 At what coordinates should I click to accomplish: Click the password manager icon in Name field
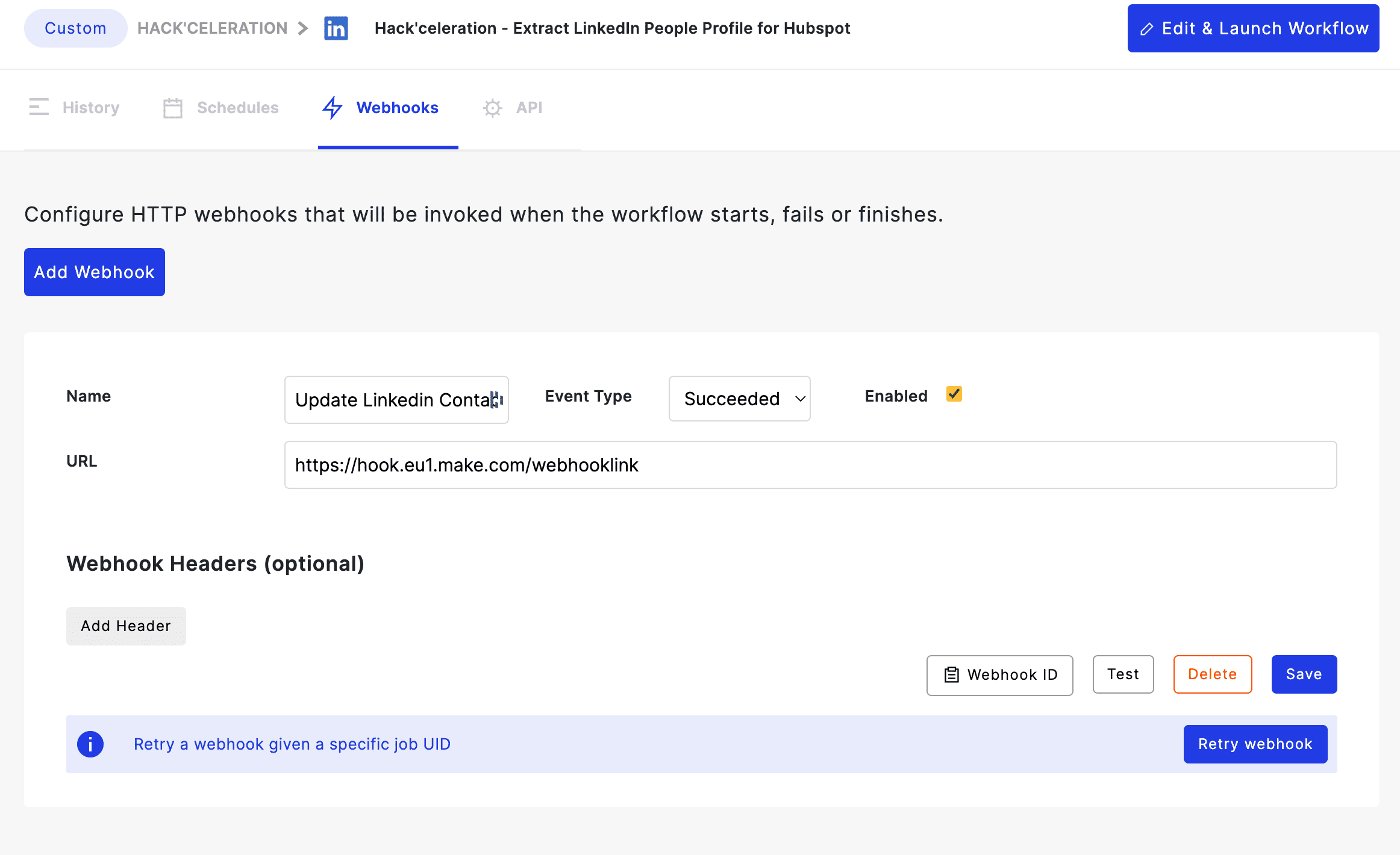(496, 400)
